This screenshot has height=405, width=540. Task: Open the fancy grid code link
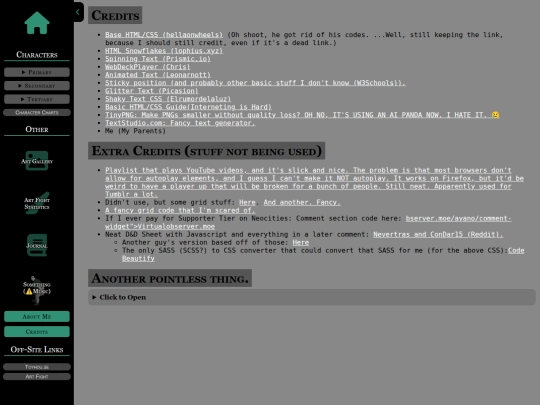coord(180,210)
